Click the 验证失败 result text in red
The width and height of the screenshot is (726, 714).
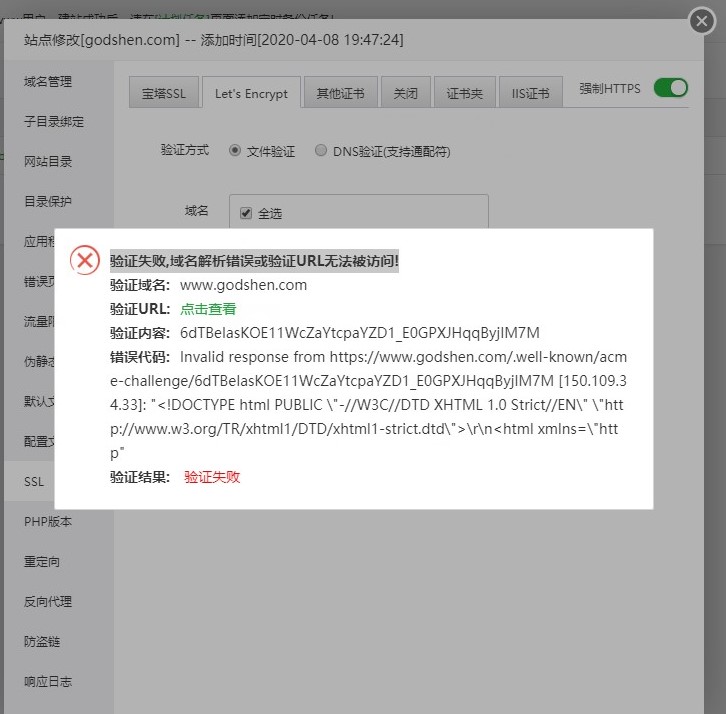click(212, 477)
